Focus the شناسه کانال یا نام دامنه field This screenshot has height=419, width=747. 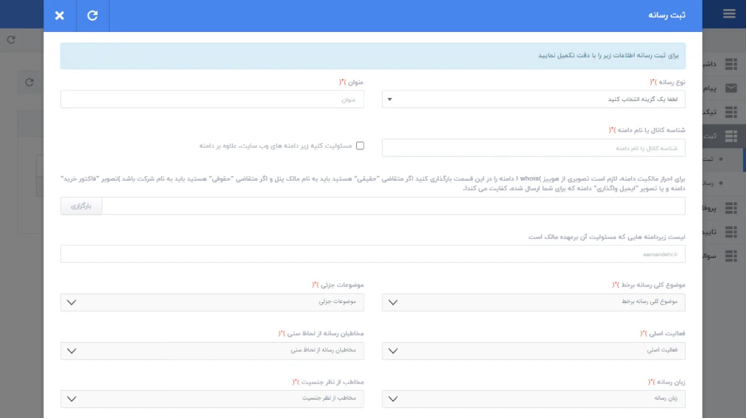[533, 148]
